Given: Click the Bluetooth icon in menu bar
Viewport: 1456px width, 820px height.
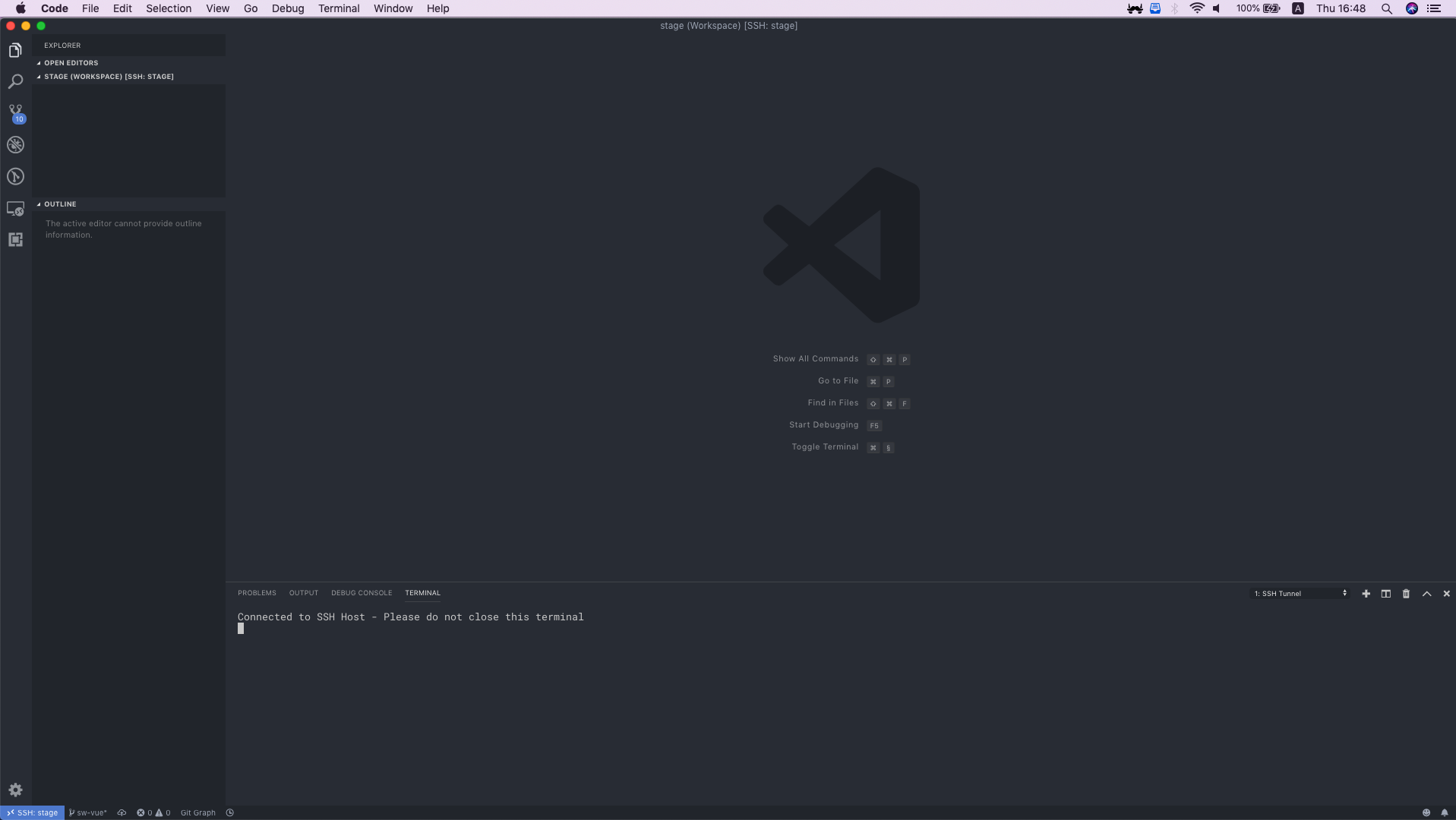Looking at the screenshot, I should [1175, 8].
